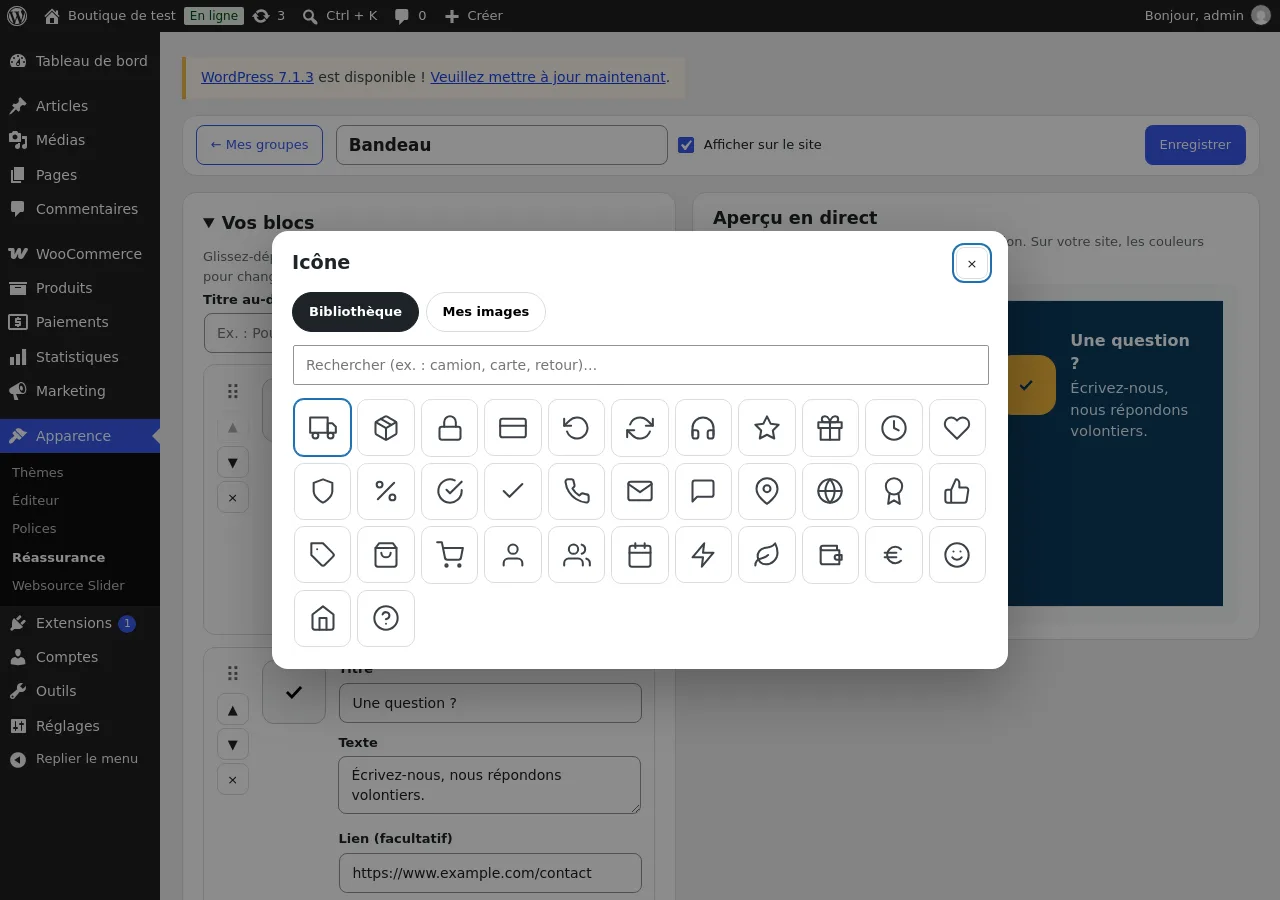Switch to the Mes images tab
The image size is (1280, 900).
pos(486,312)
